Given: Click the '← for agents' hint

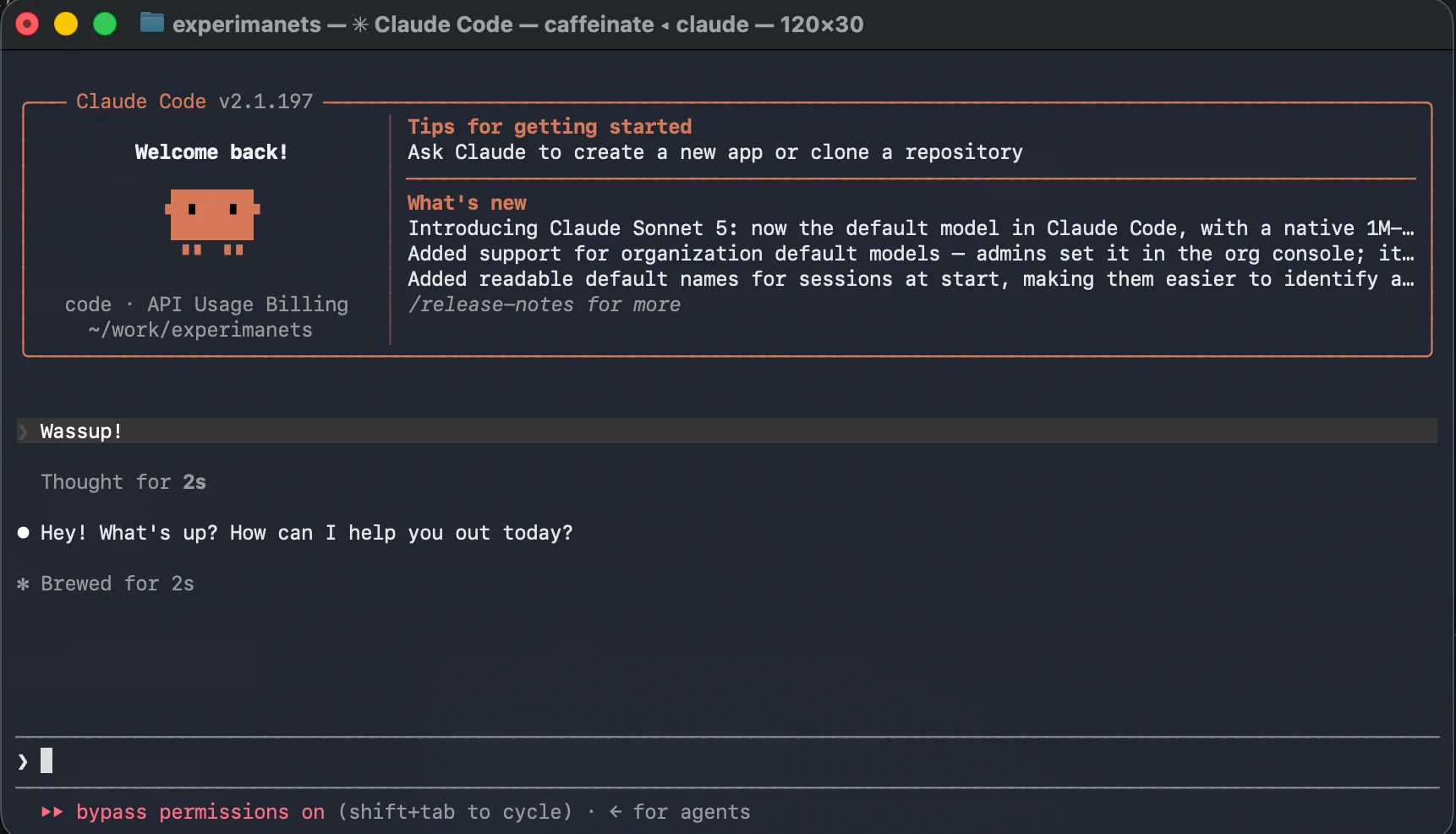Looking at the screenshot, I should pos(680,812).
